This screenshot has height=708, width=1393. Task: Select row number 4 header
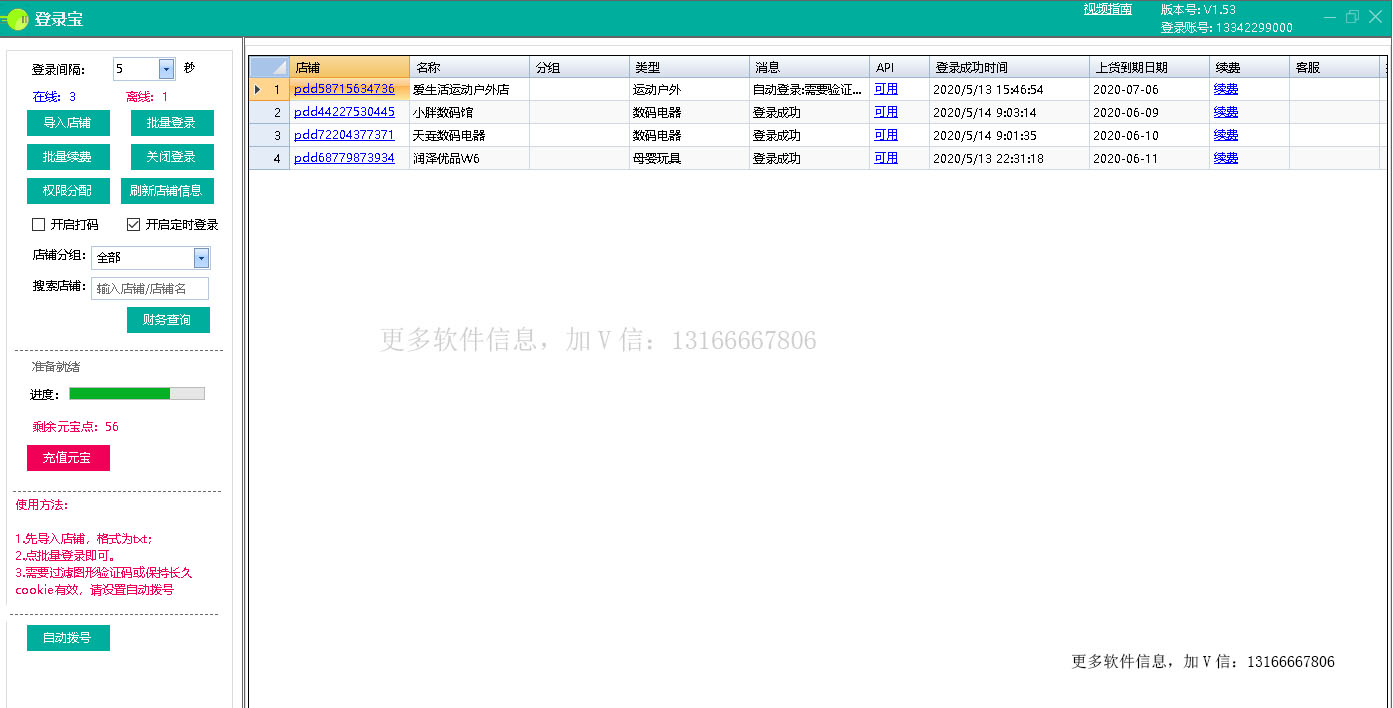tap(269, 158)
